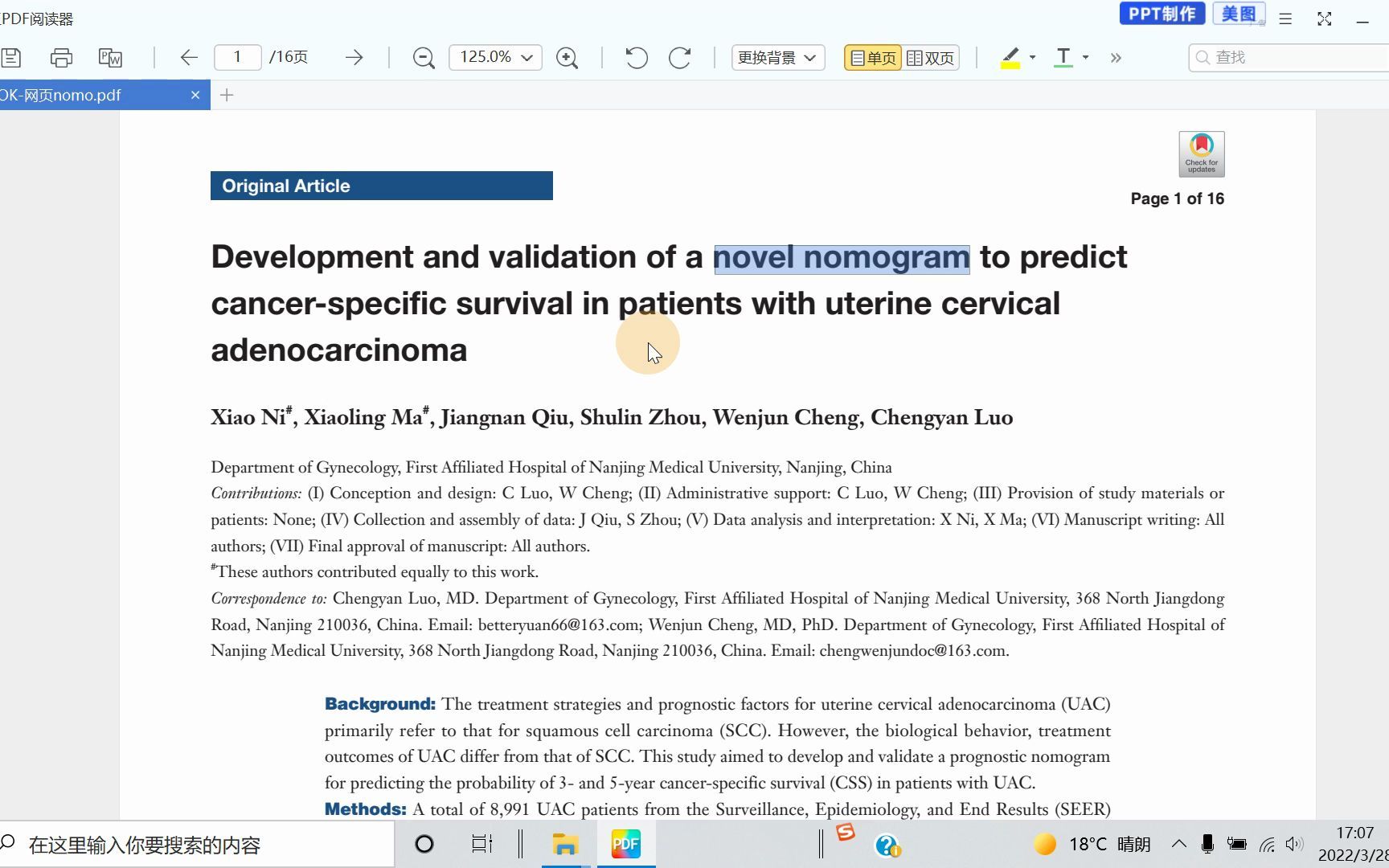The image size is (1389, 868).
Task: Click email chengwenjundoc@163.com
Action: click(x=913, y=650)
